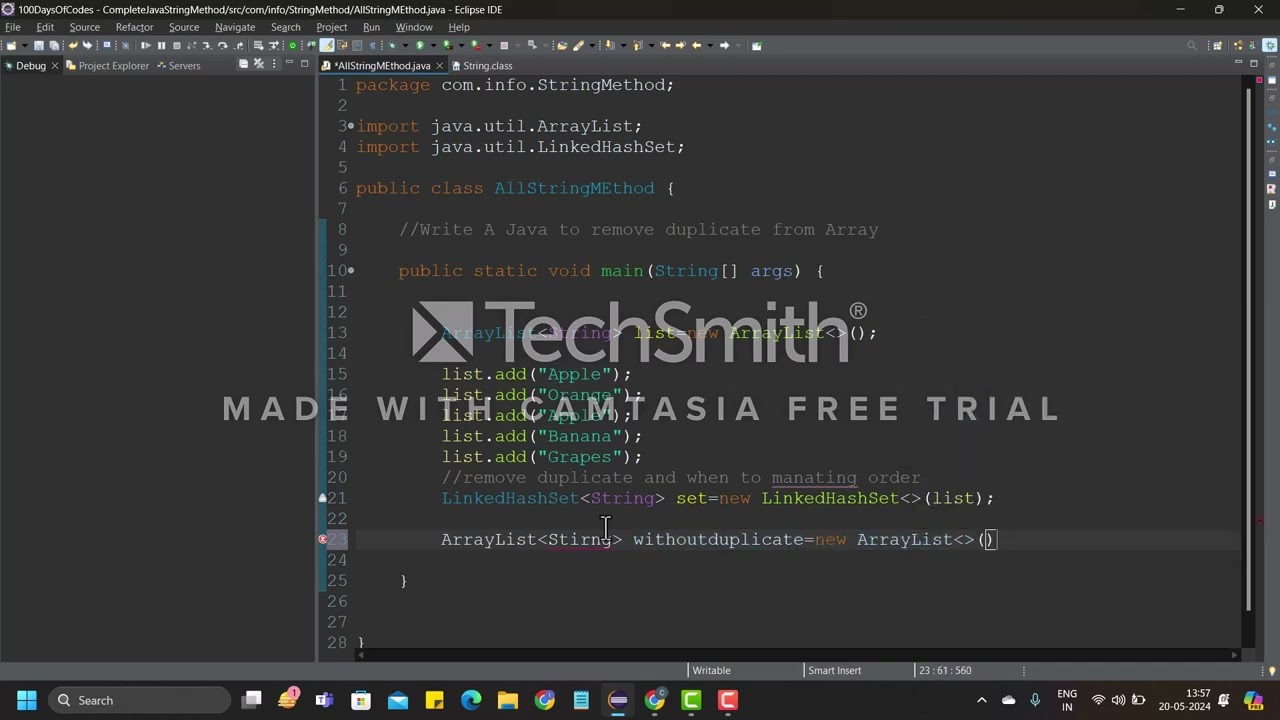Viewport: 1280px width, 720px height.
Task: Click Remove All Terminated launches icon
Action: [258, 64]
